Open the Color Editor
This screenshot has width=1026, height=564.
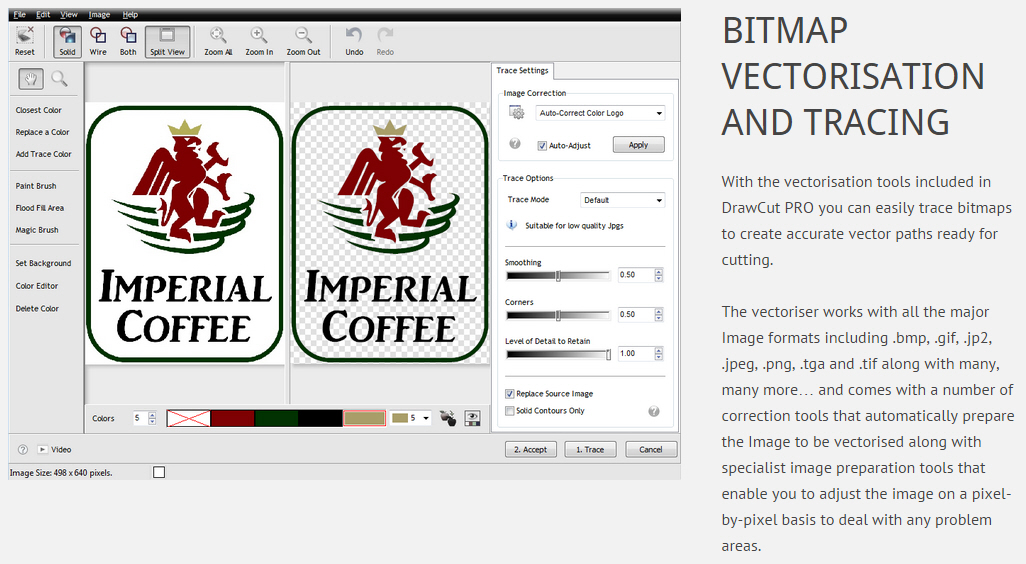(x=37, y=286)
